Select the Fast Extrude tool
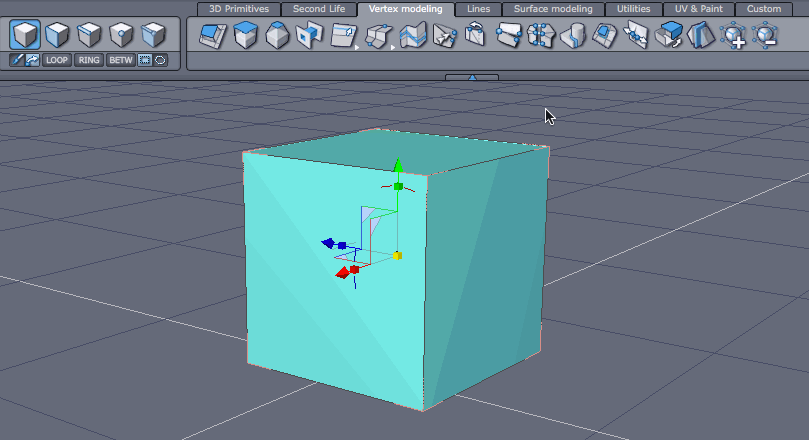The image size is (809, 440). [x=246, y=36]
